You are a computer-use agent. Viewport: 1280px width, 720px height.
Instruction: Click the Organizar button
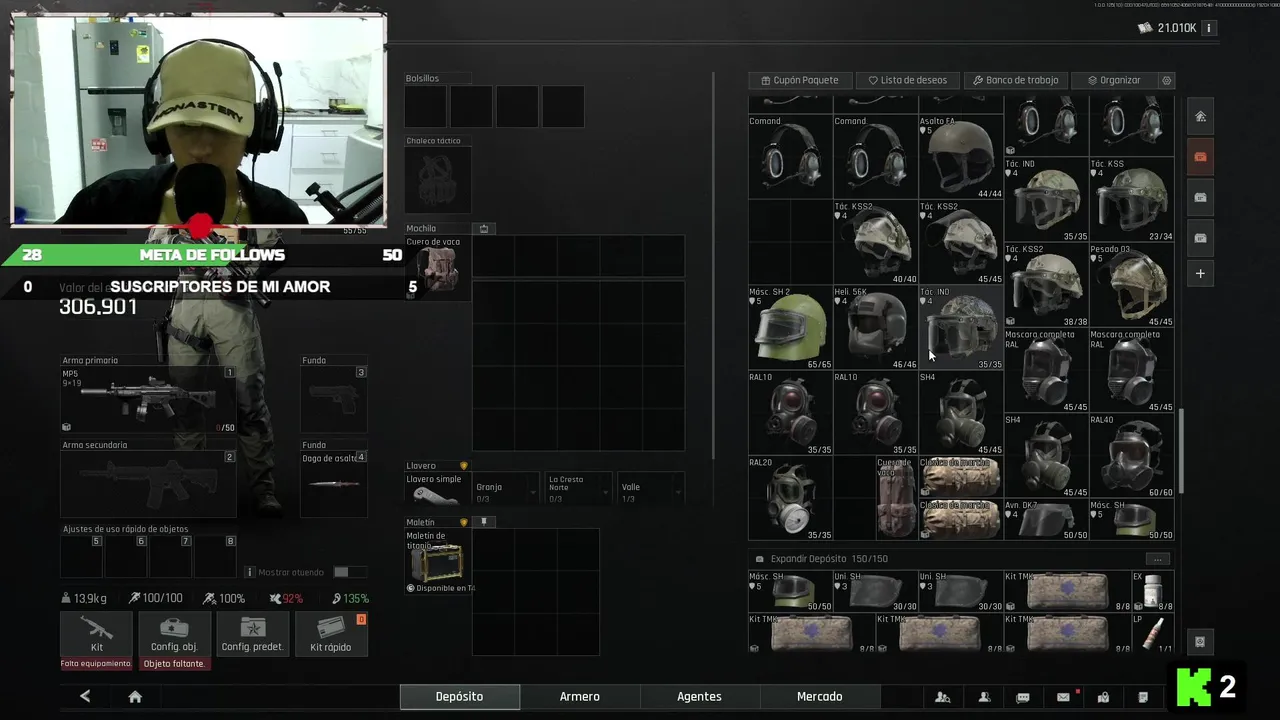1114,80
